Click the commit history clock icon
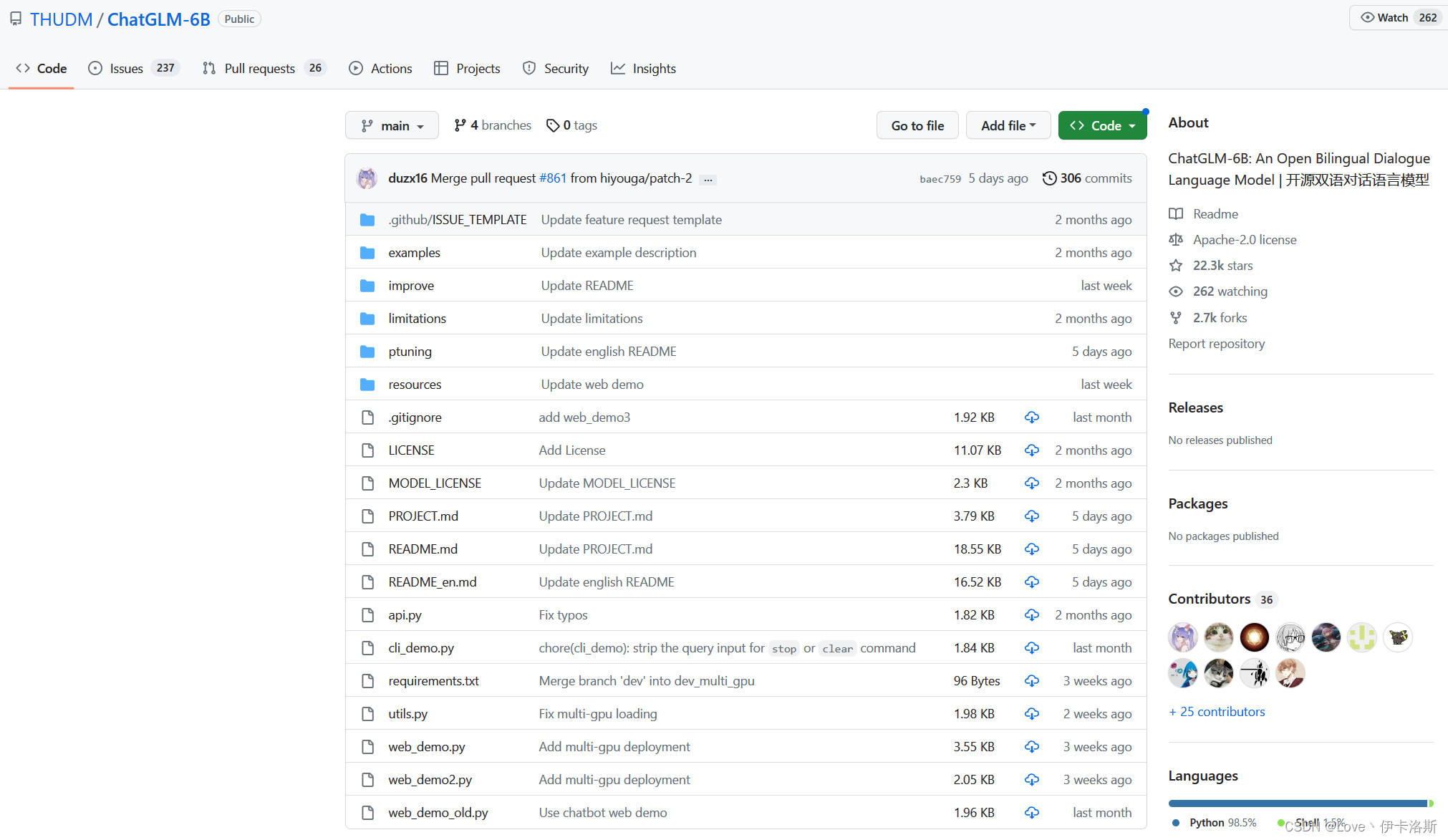The image size is (1448, 840). click(x=1049, y=178)
